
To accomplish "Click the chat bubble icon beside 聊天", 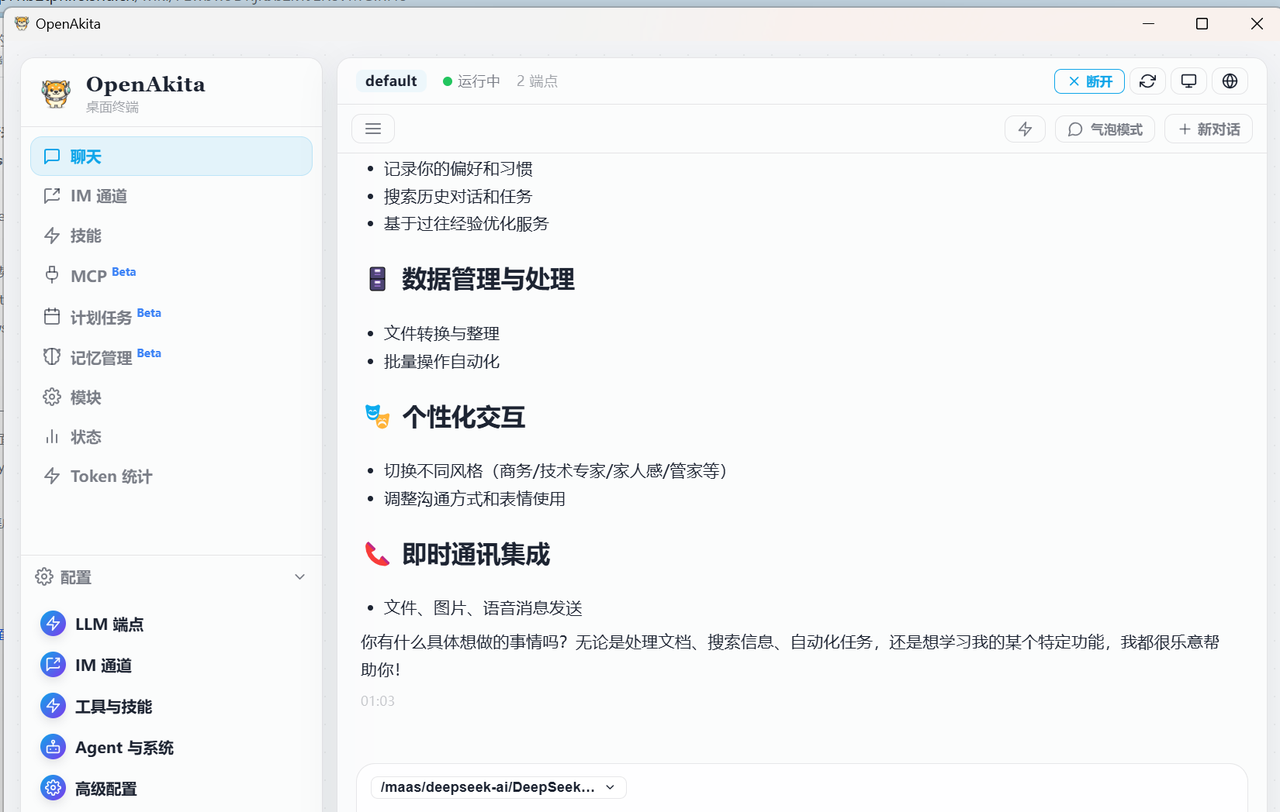I will pyautogui.click(x=52, y=156).
